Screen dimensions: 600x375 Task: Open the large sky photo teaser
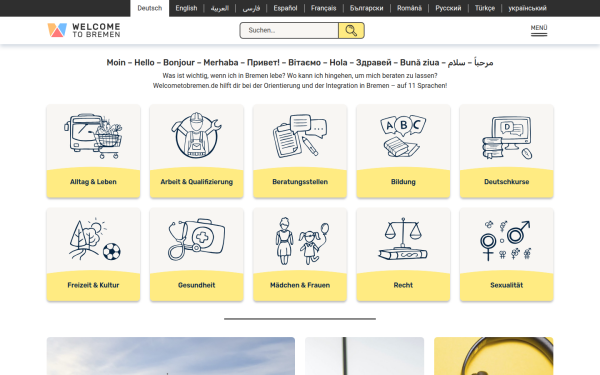(x=171, y=356)
